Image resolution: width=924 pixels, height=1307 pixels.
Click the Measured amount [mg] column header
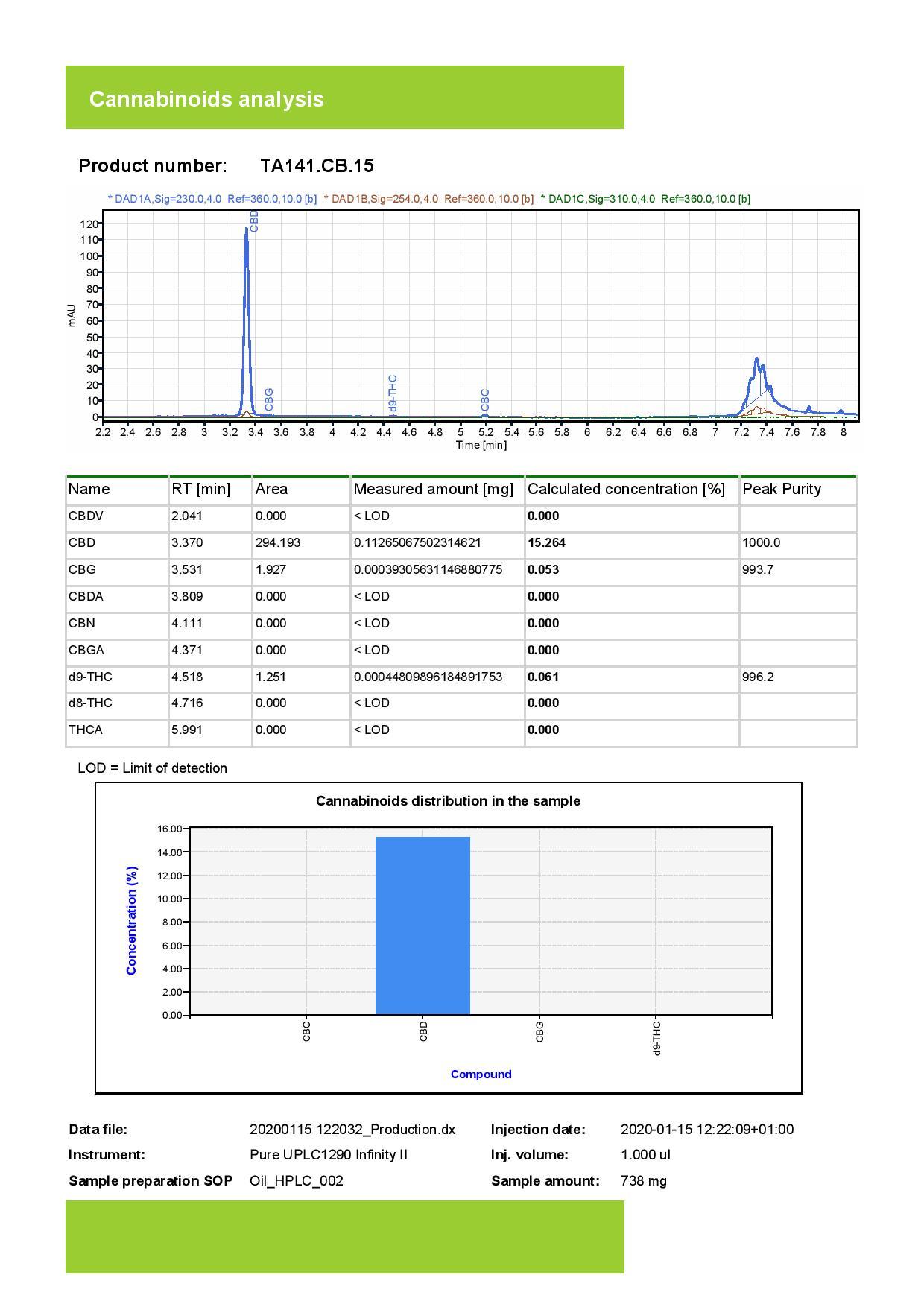434,489
